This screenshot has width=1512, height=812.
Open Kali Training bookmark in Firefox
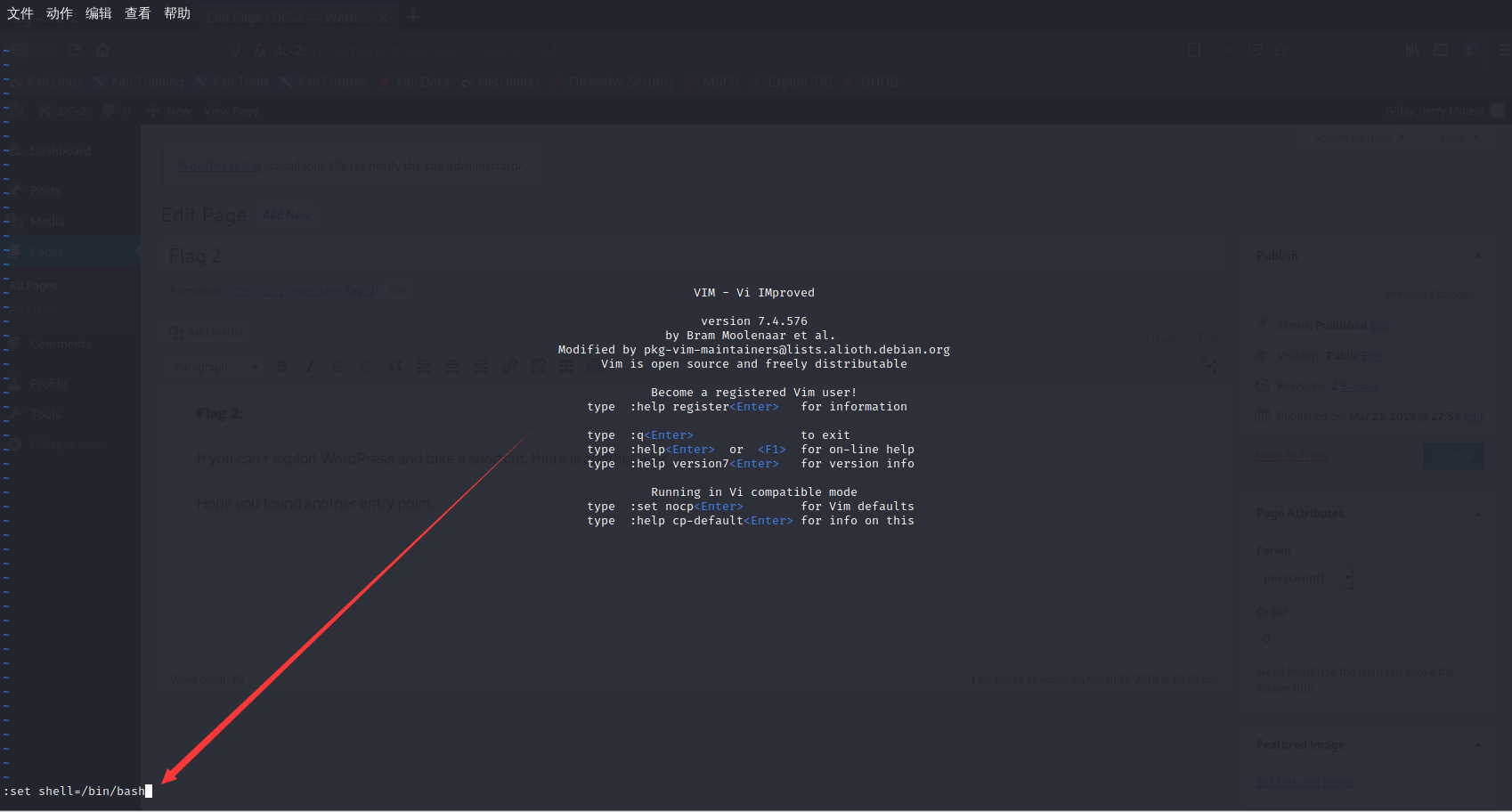coord(139,82)
